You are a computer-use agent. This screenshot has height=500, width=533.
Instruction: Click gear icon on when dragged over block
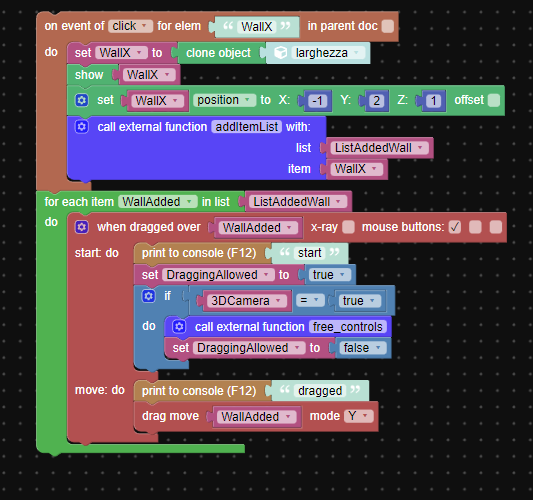point(82,227)
